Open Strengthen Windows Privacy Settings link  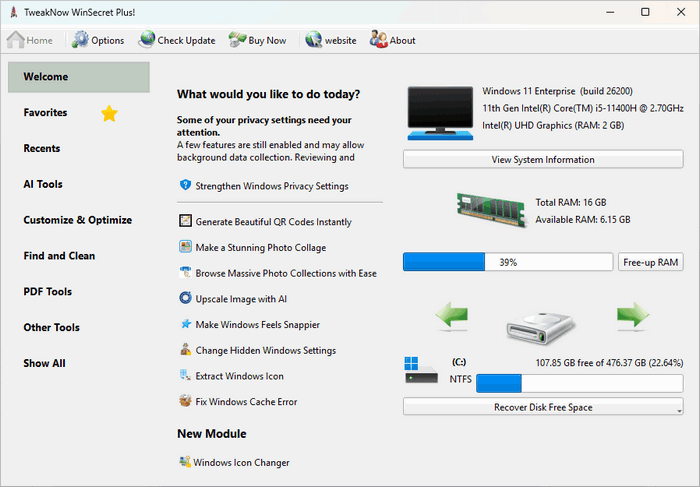(272, 186)
